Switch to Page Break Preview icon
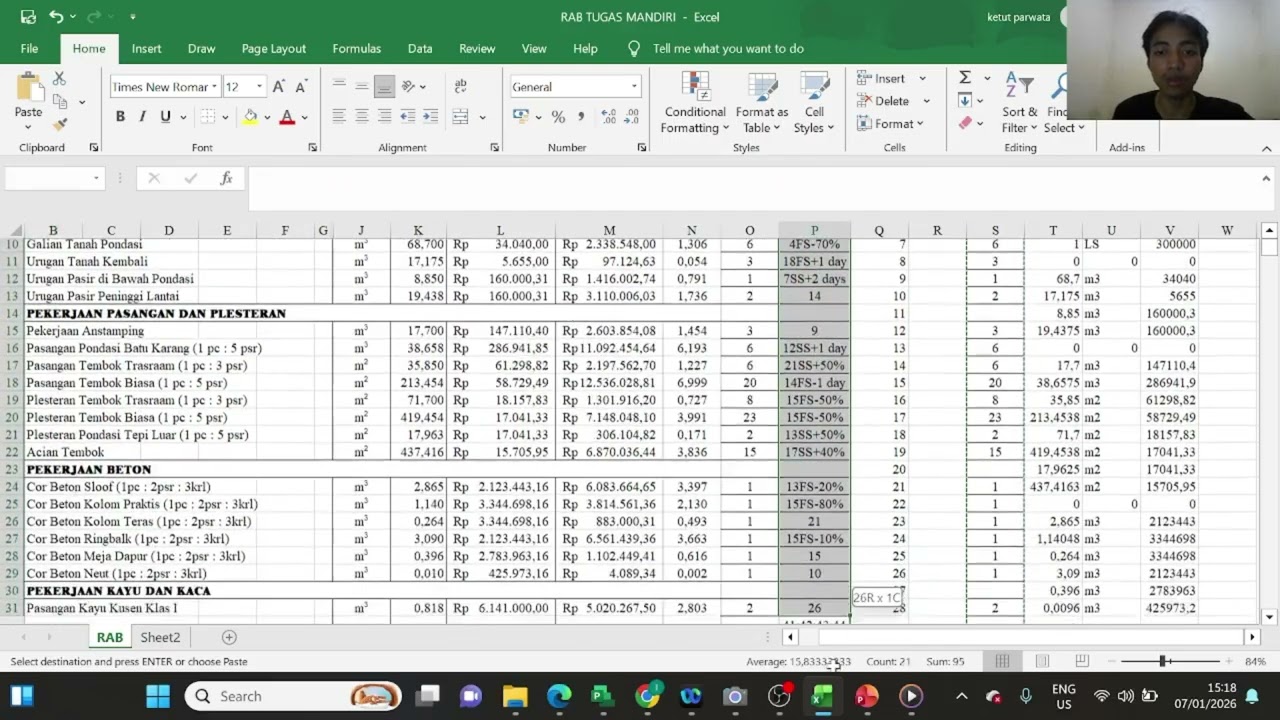The width and height of the screenshot is (1280, 720). 1082,661
